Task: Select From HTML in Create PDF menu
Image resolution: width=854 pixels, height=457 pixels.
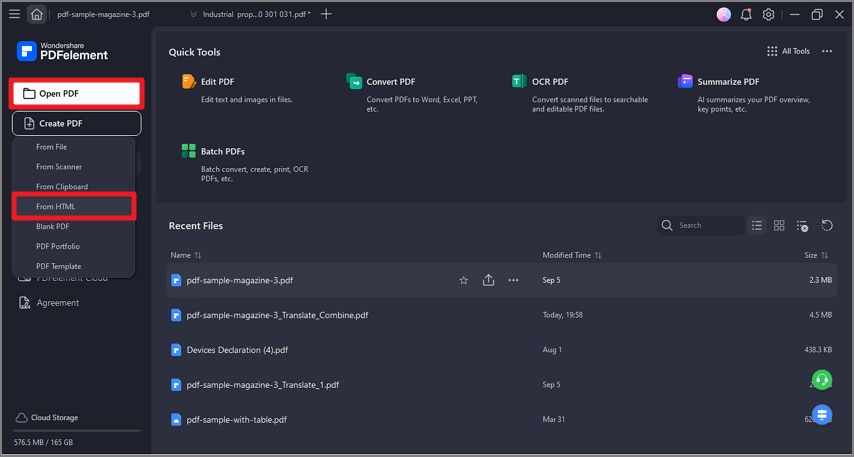Action: tap(73, 207)
